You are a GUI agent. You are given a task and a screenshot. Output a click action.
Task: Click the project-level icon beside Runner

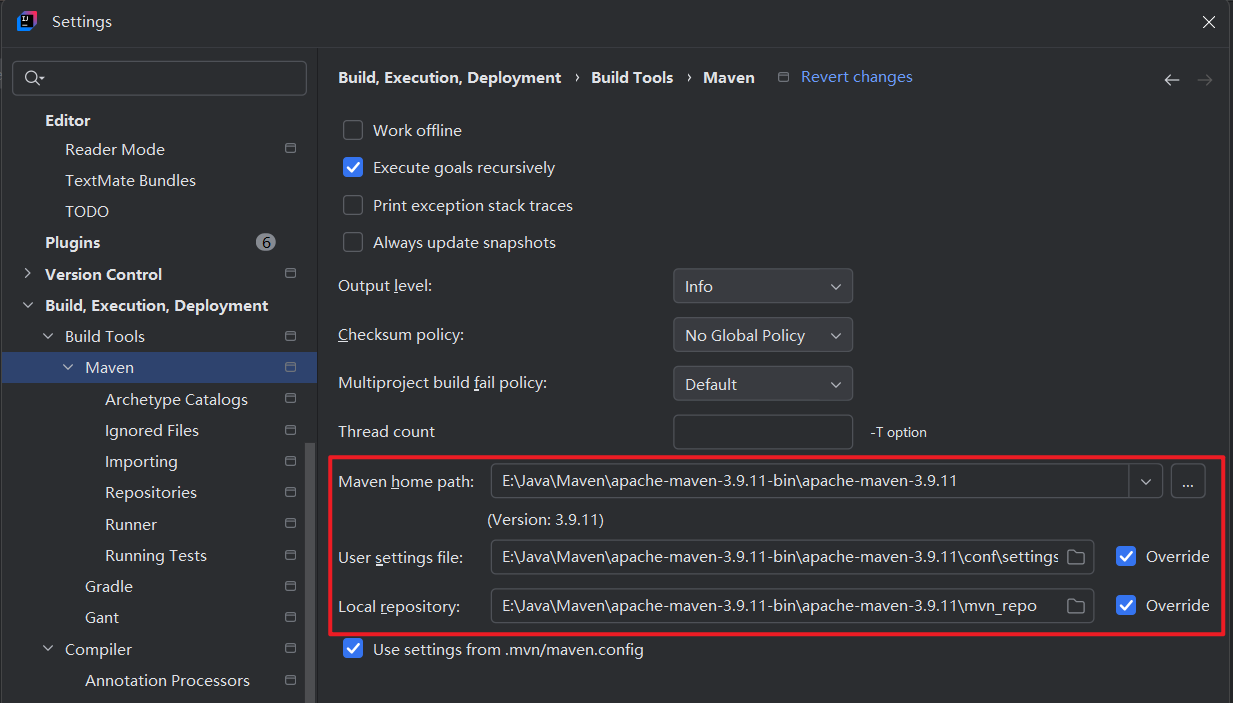pyautogui.click(x=290, y=523)
